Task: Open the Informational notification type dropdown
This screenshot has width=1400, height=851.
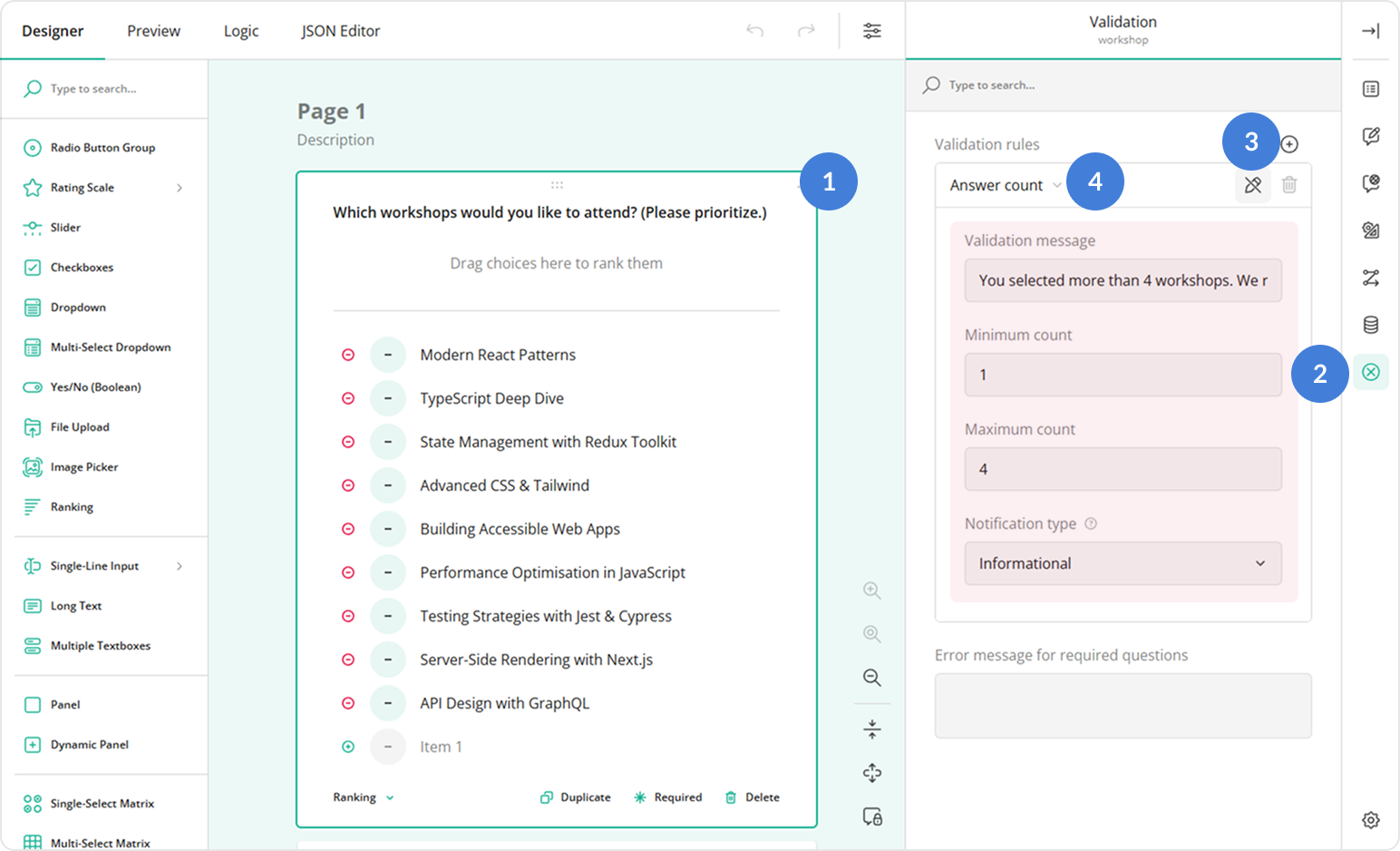Action: click(x=1123, y=563)
